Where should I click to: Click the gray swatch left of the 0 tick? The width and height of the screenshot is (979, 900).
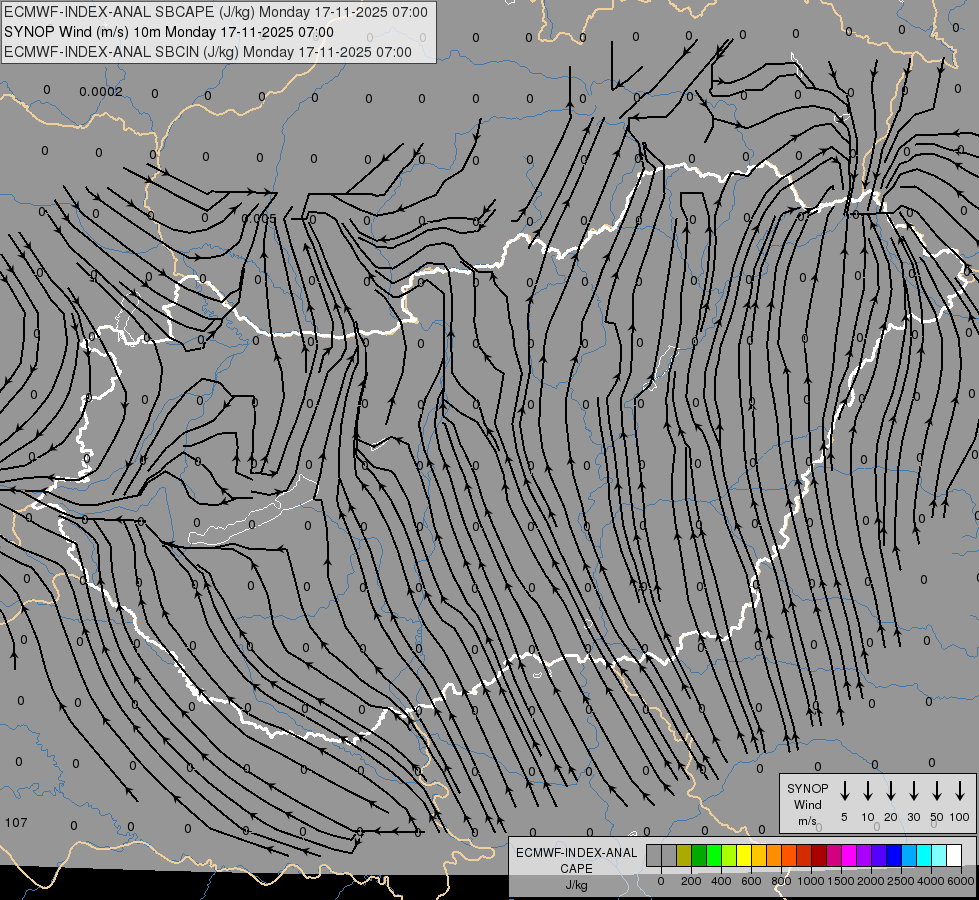[654, 855]
